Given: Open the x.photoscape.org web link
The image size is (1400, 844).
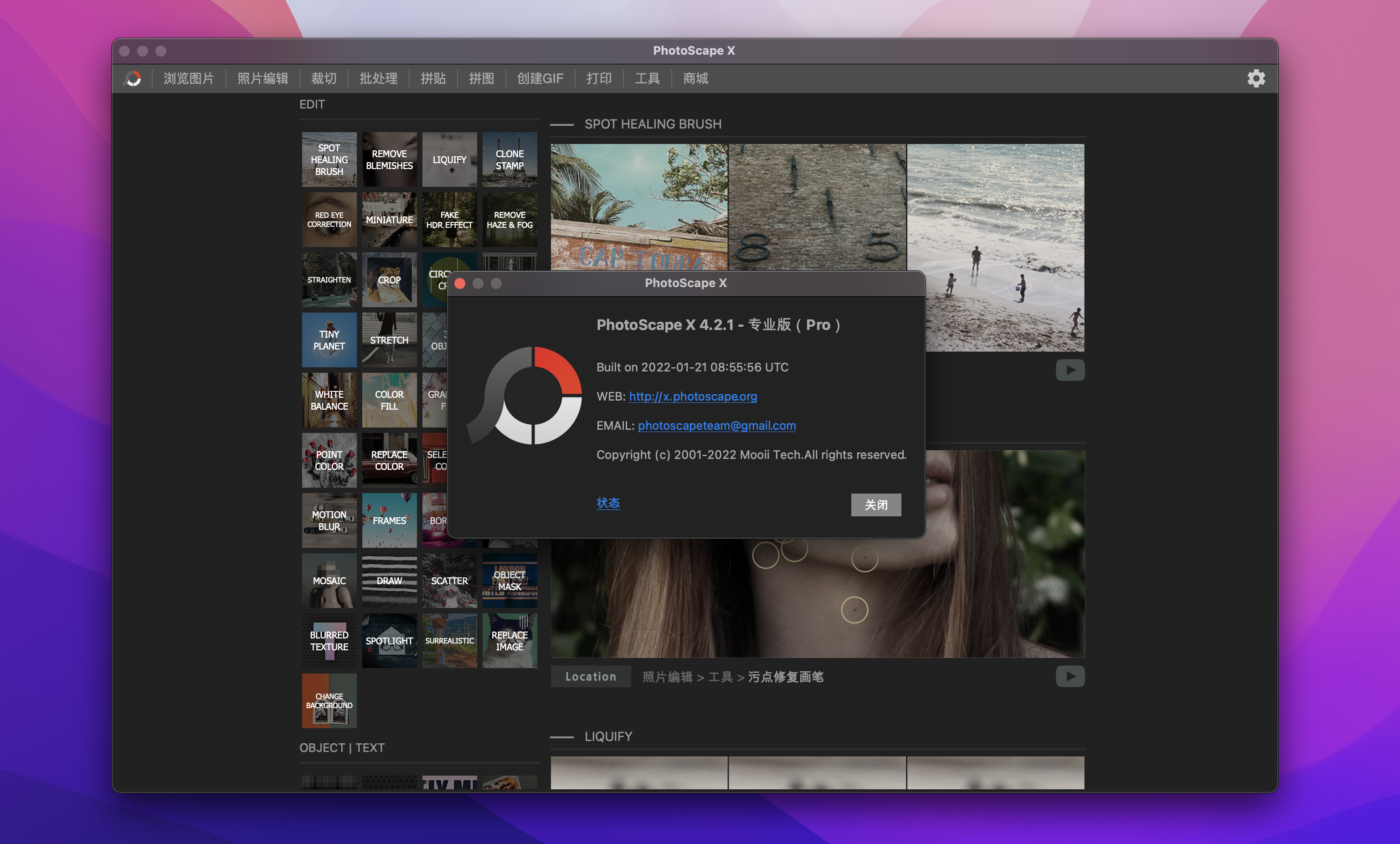Looking at the screenshot, I should (693, 396).
